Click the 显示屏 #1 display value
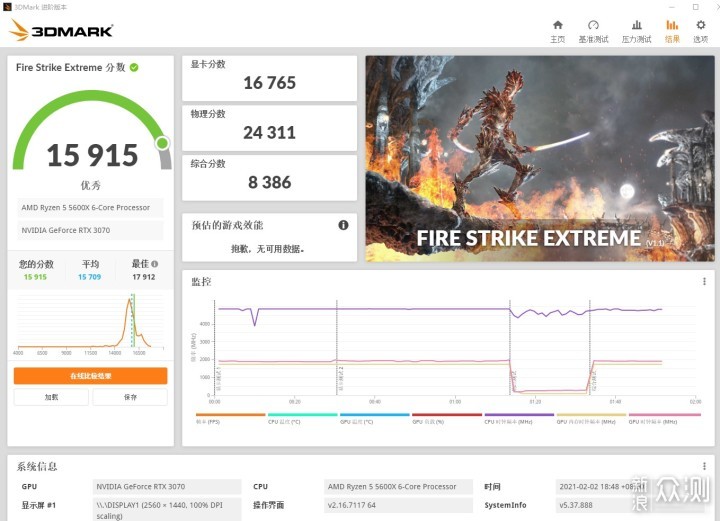Screen dimensions: 720x521 point(167,510)
